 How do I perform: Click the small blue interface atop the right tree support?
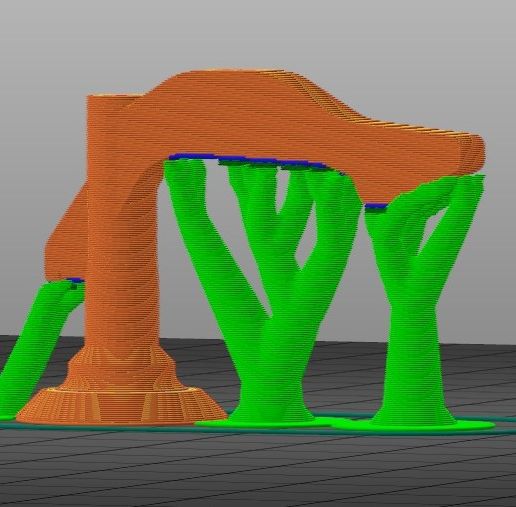(376, 207)
